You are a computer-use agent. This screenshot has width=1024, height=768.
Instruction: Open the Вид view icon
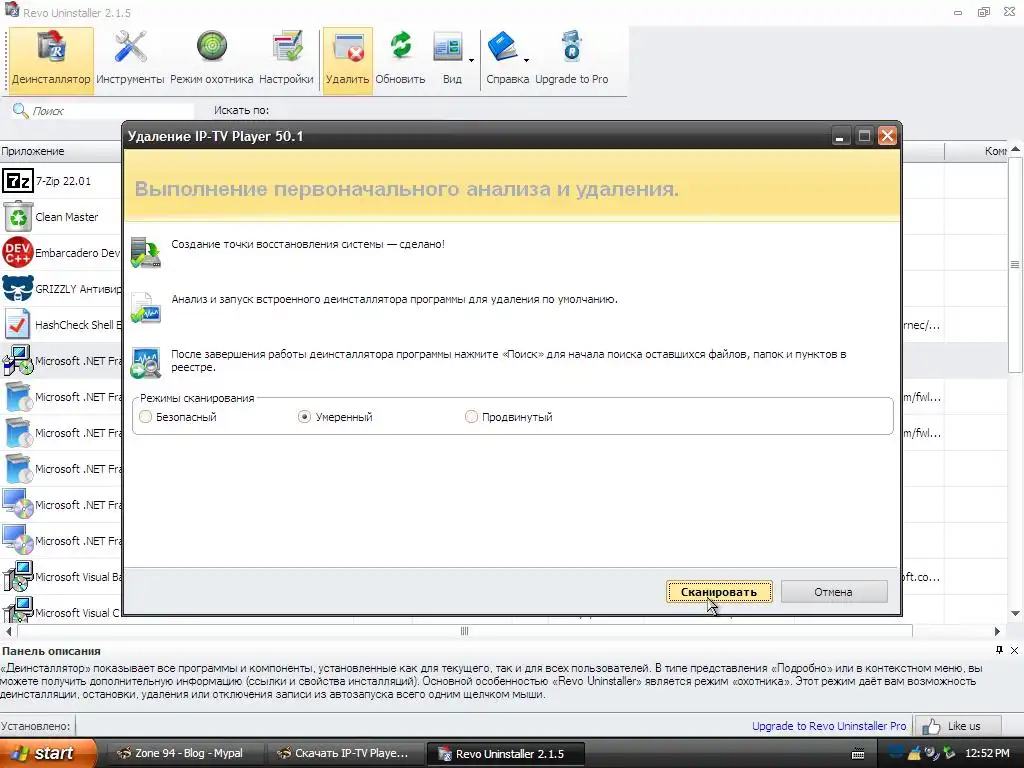tap(448, 50)
